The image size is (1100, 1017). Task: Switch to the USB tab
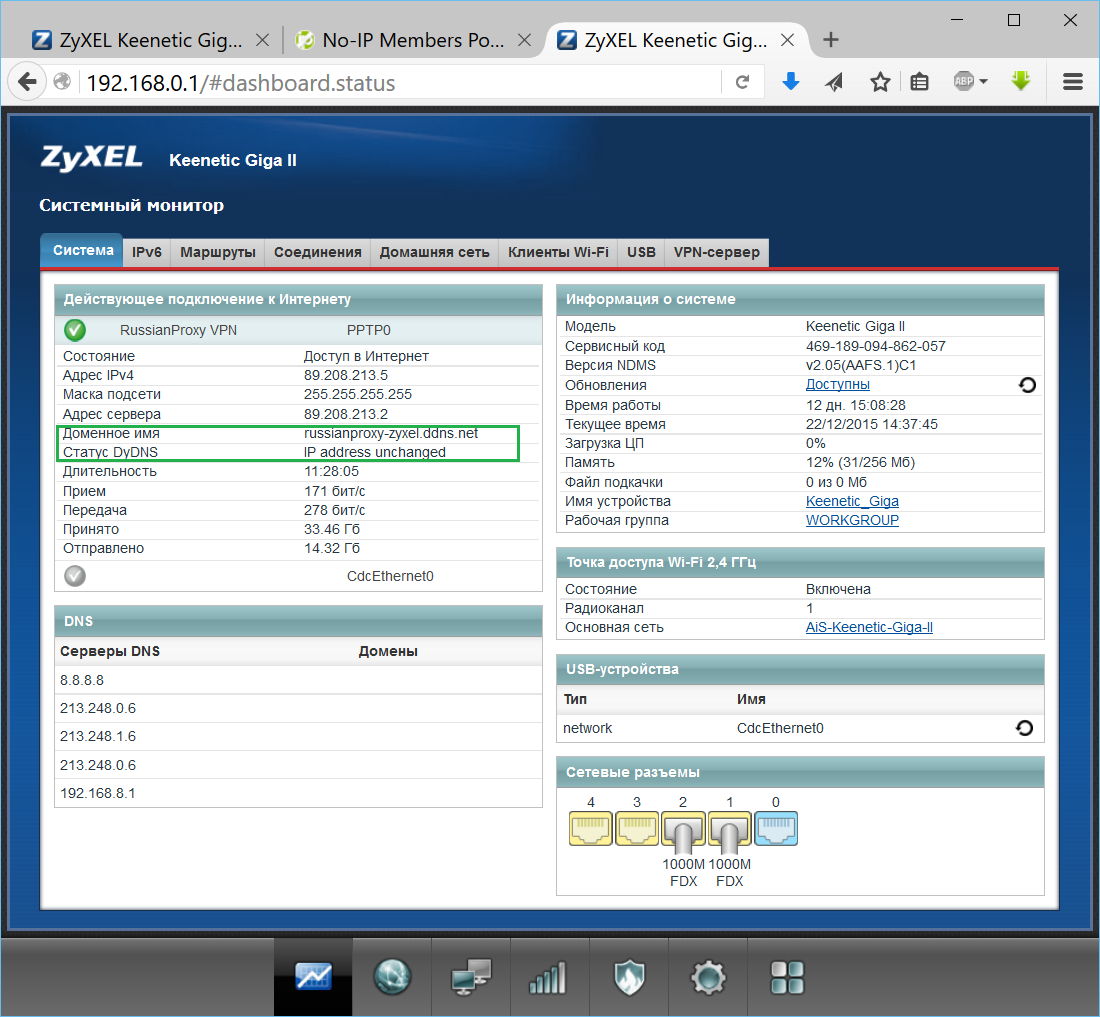(641, 252)
